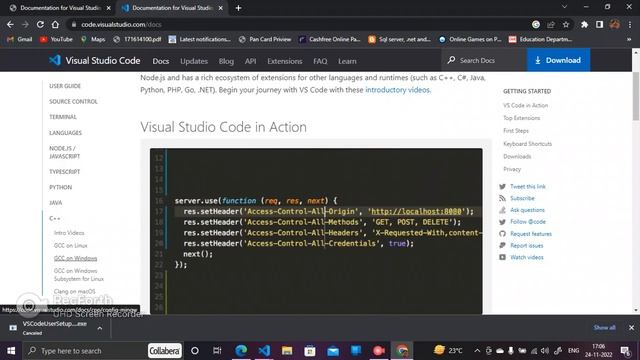Open the Report issues link
The height and width of the screenshot is (360, 640).
[x=527, y=246]
